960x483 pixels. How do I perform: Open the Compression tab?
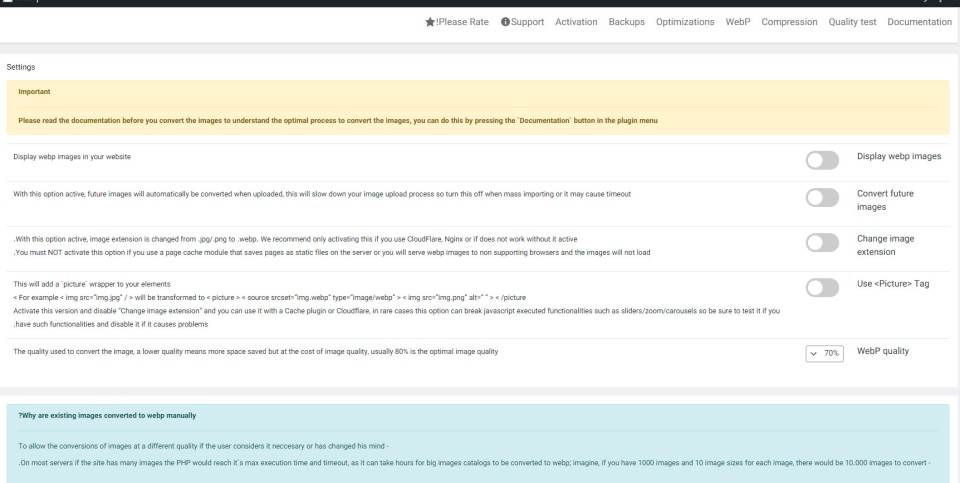coord(789,22)
